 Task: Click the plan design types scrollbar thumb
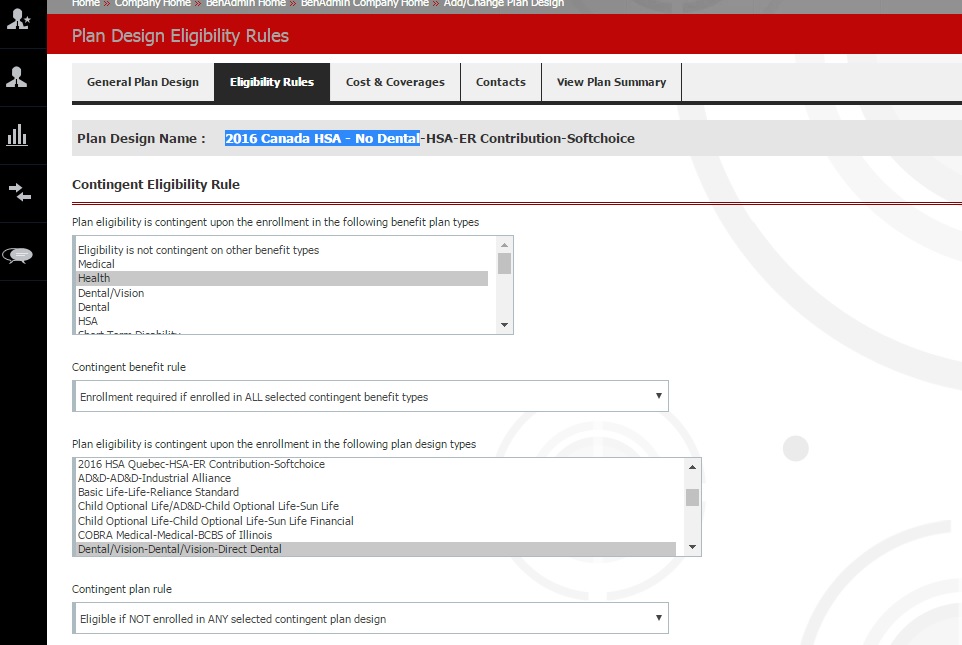click(x=692, y=497)
